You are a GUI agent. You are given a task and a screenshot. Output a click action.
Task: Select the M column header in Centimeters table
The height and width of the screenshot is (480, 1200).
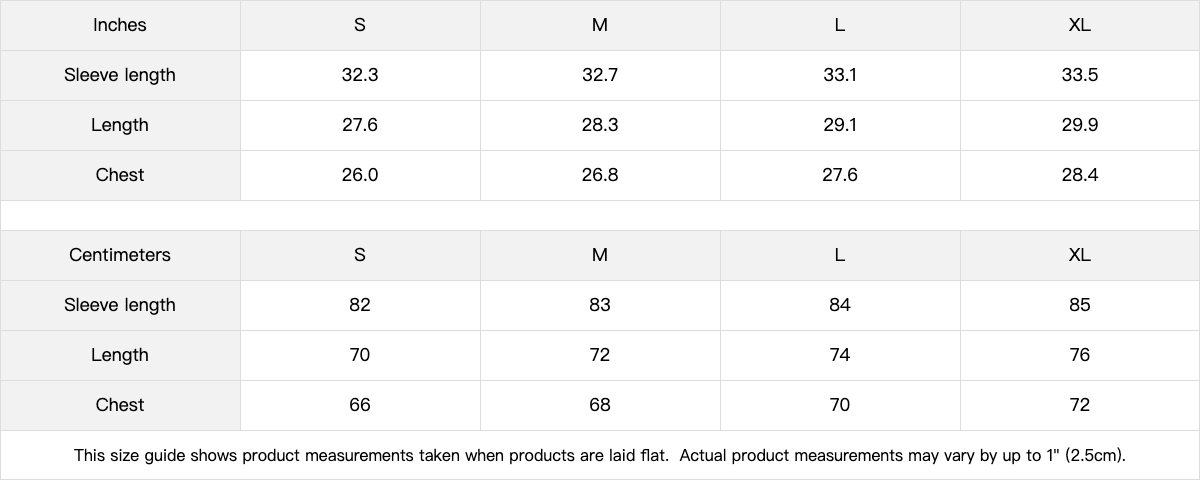coord(600,255)
